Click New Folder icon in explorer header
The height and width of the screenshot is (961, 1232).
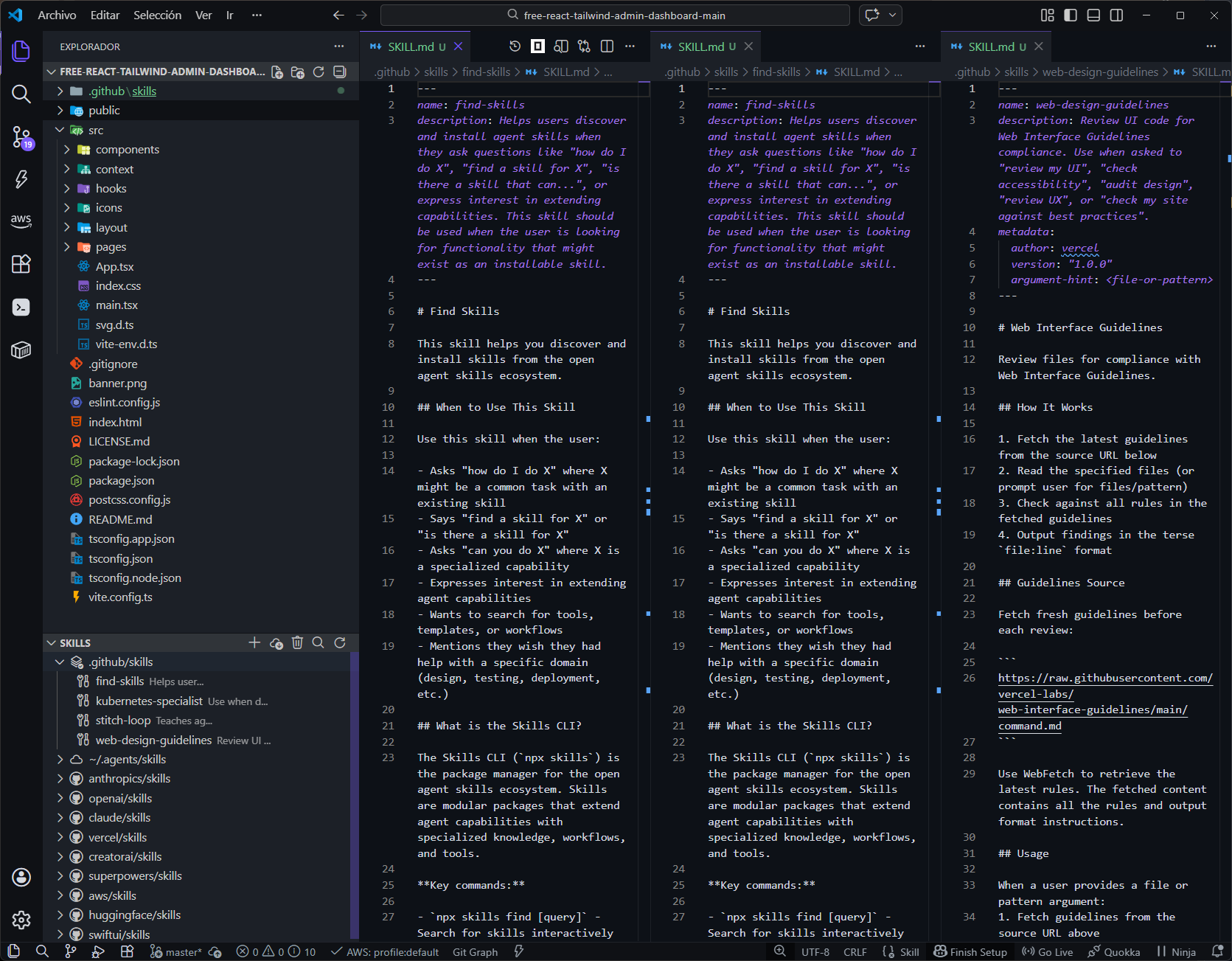298,72
